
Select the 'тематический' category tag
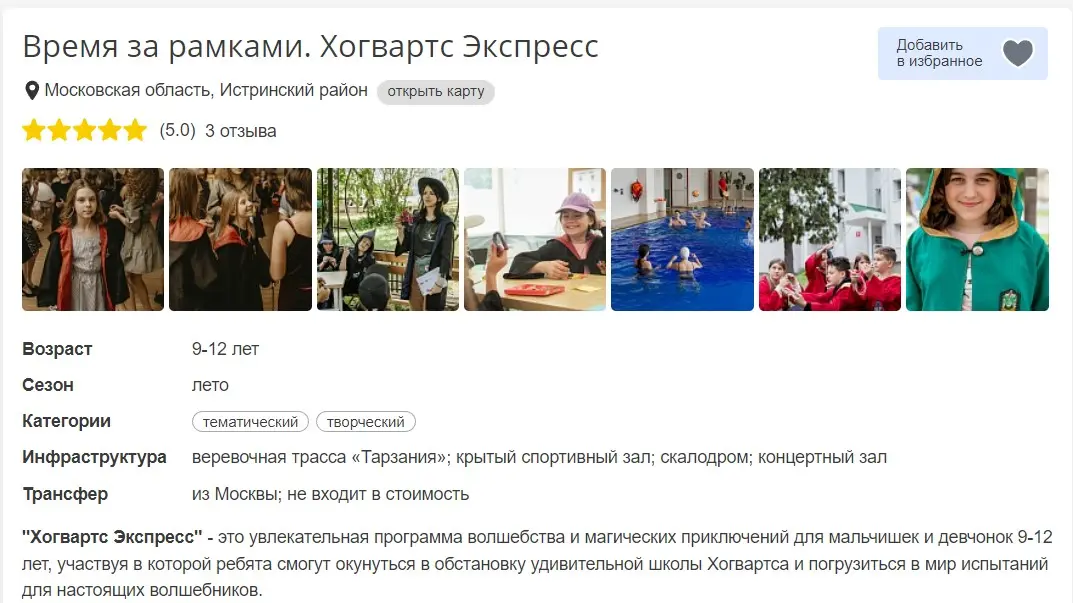coord(250,422)
